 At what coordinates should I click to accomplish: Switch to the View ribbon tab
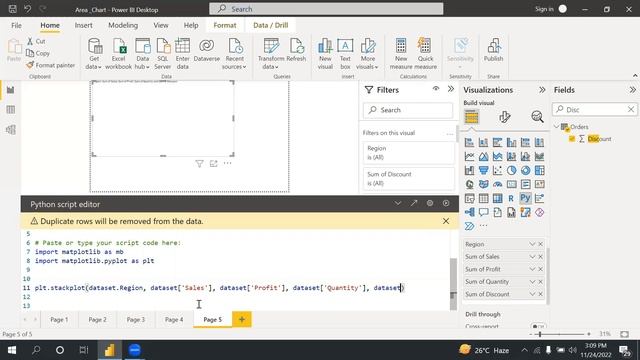pos(161,25)
